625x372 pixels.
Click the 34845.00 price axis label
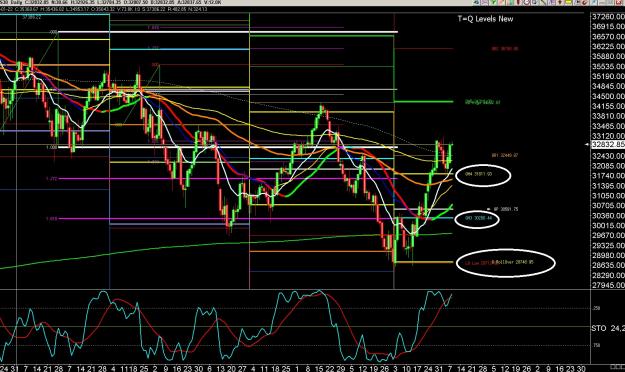coord(608,86)
